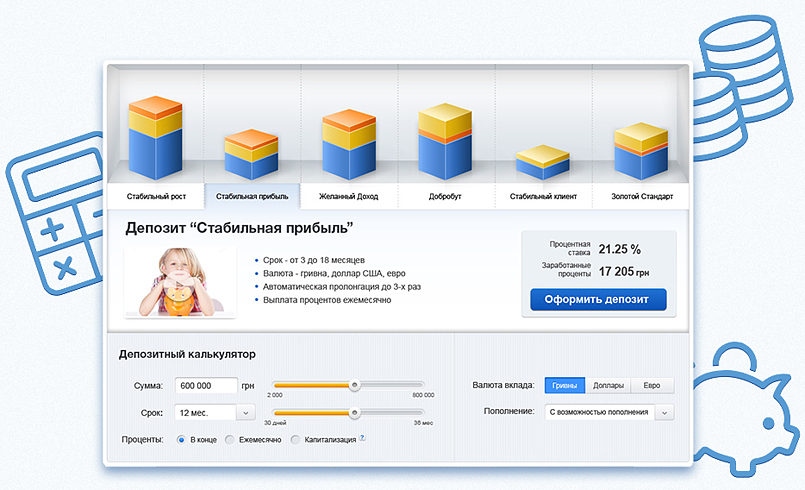Click the Стабильный клиент cube chart

pyautogui.click(x=543, y=163)
